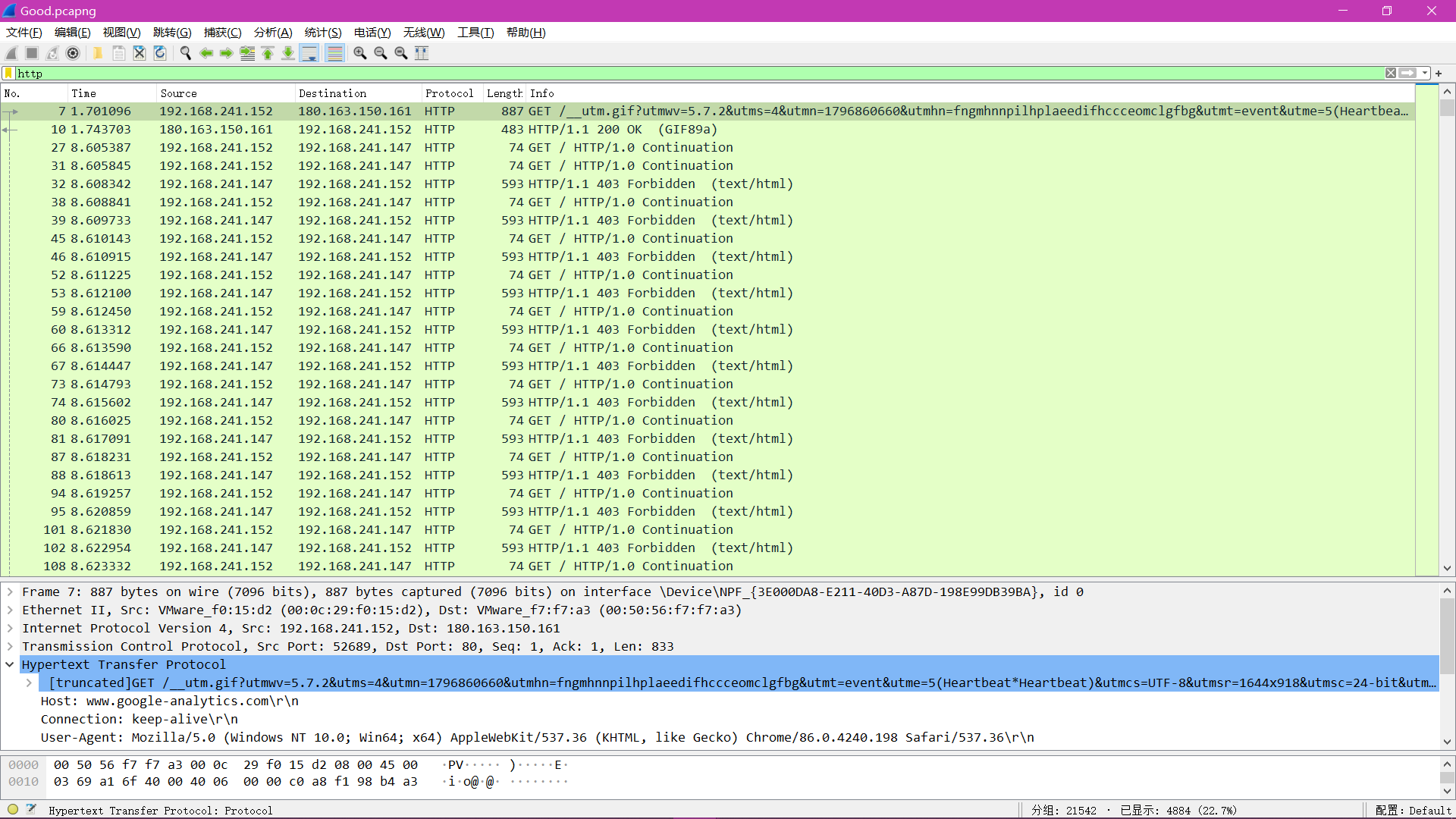Open the 帮助(H) menu
This screenshot has height=819, width=1456.
526,33
